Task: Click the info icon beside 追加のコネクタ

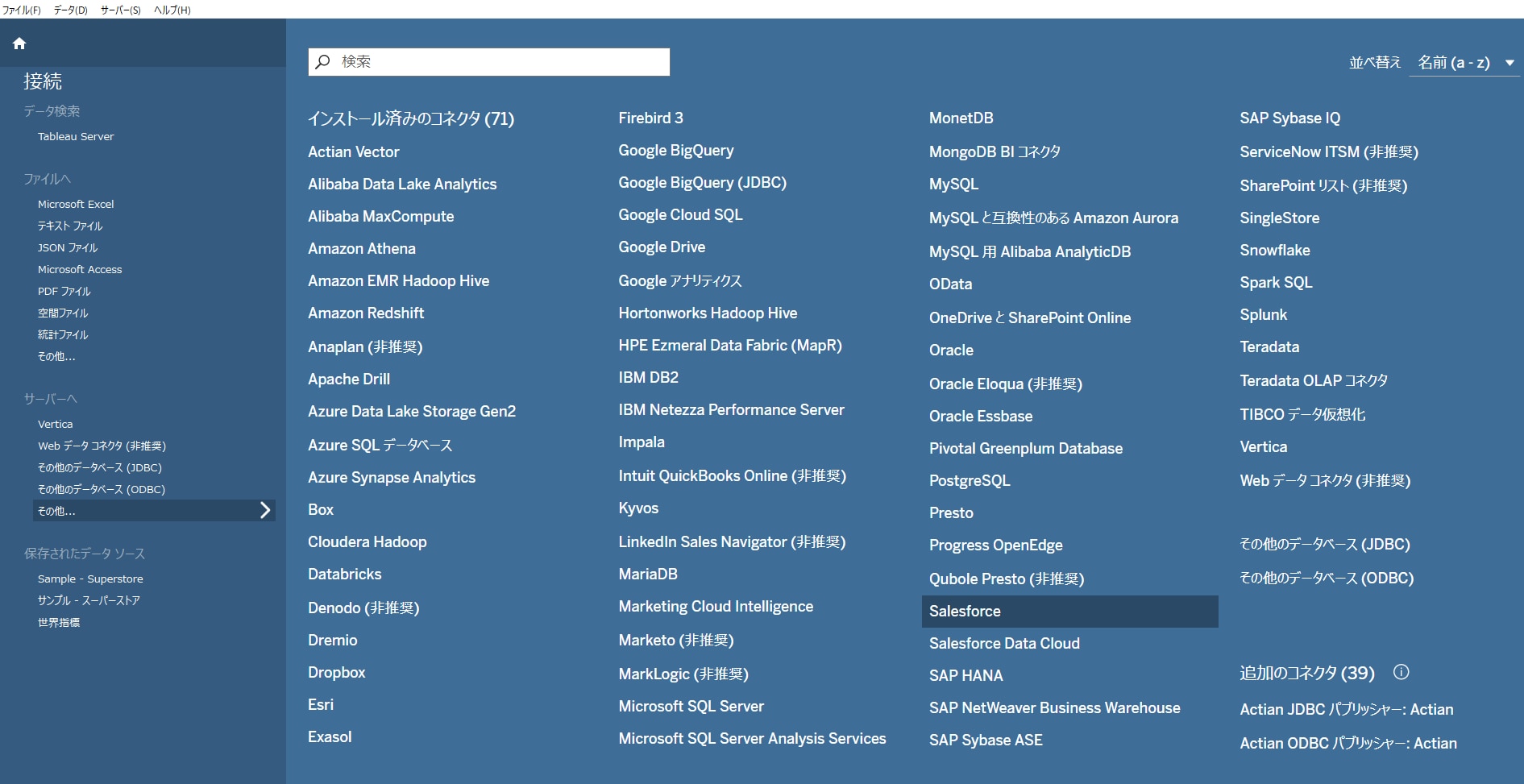Action: point(1401,672)
